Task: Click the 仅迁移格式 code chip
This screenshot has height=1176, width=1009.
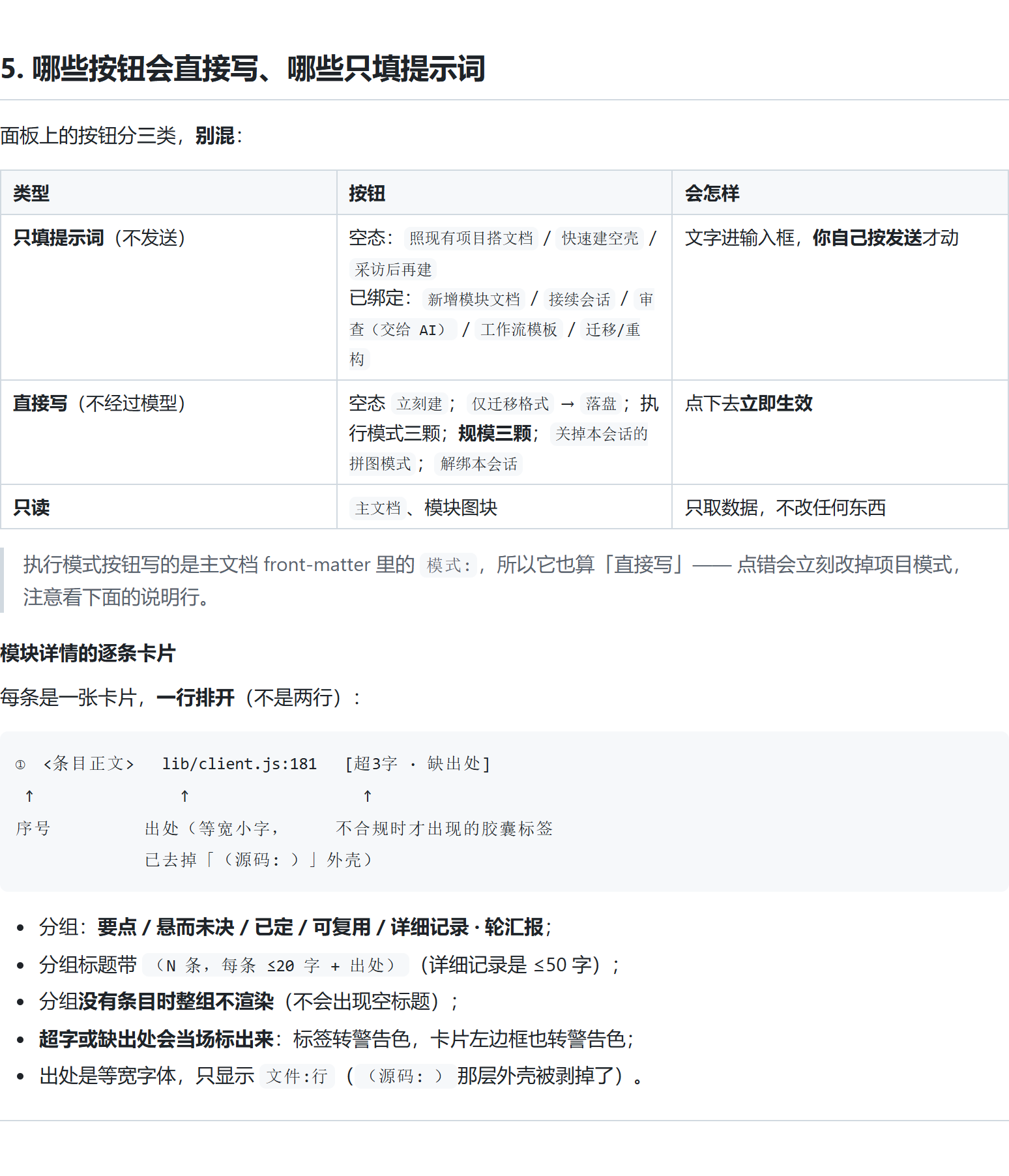Action: (510, 404)
